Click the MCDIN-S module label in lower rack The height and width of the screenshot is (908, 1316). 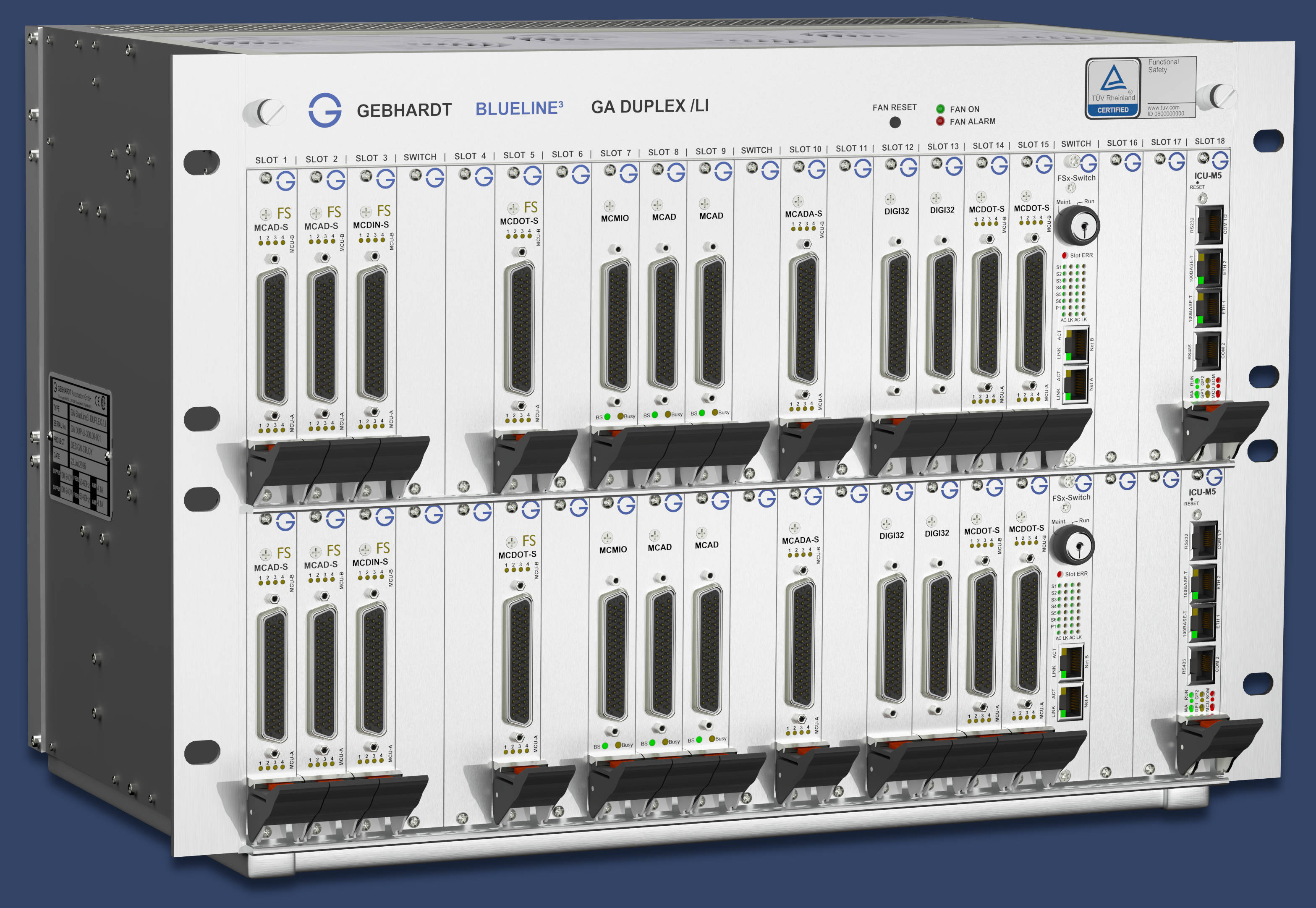(x=370, y=563)
